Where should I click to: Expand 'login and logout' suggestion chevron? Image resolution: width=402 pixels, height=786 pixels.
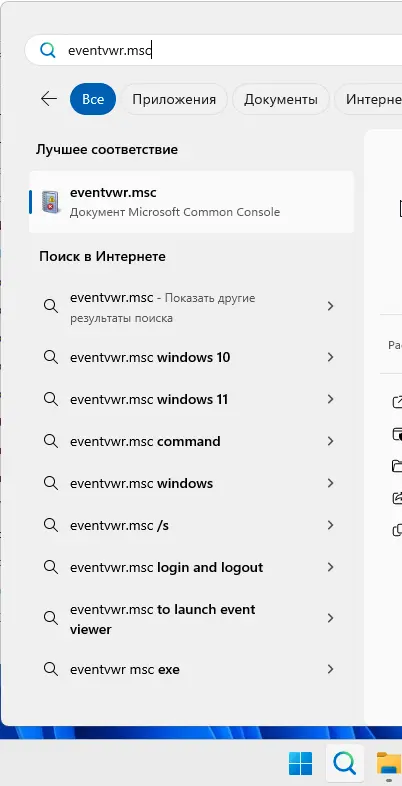click(330, 567)
